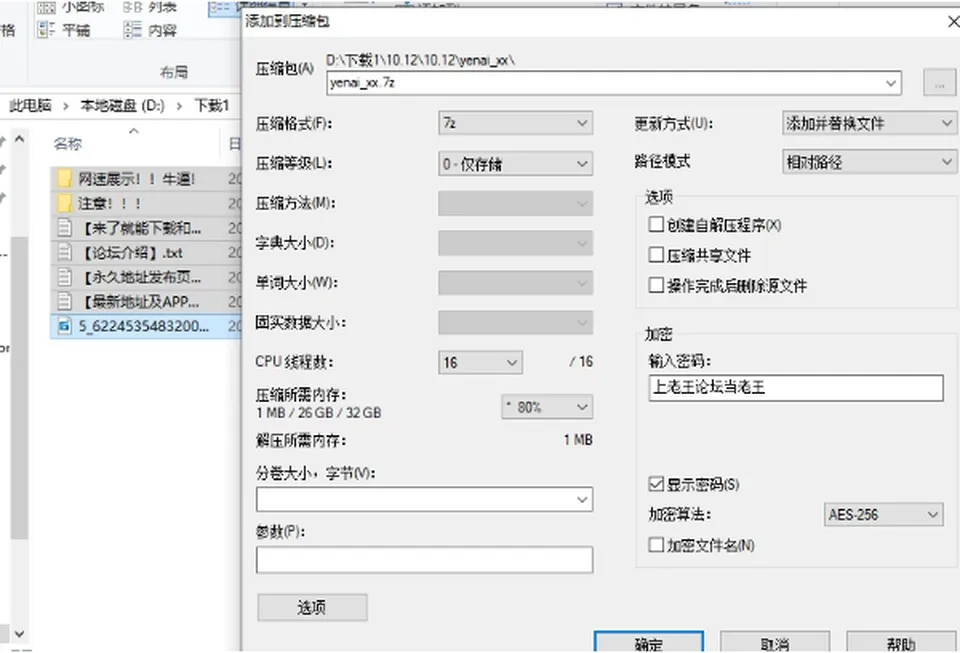The width and height of the screenshot is (960, 653).
Task: Click the 参数(P) input field
Action: (x=424, y=559)
